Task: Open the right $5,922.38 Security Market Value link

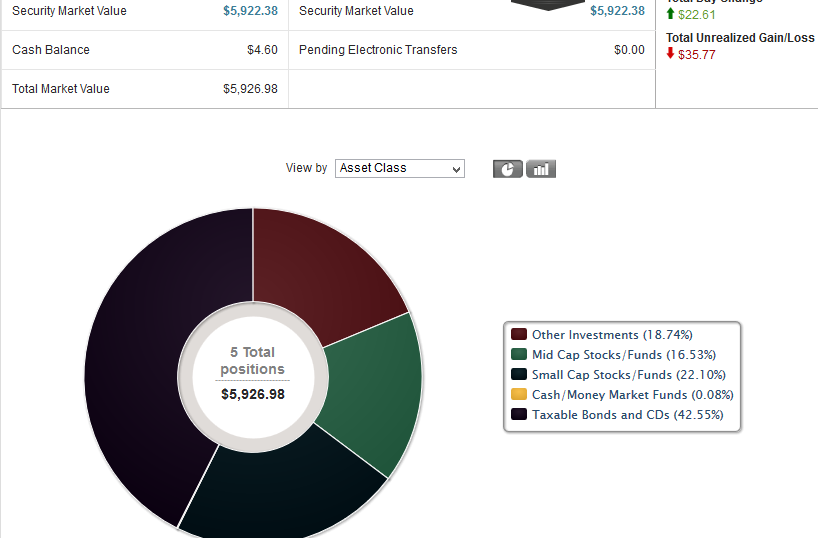Action: (617, 11)
